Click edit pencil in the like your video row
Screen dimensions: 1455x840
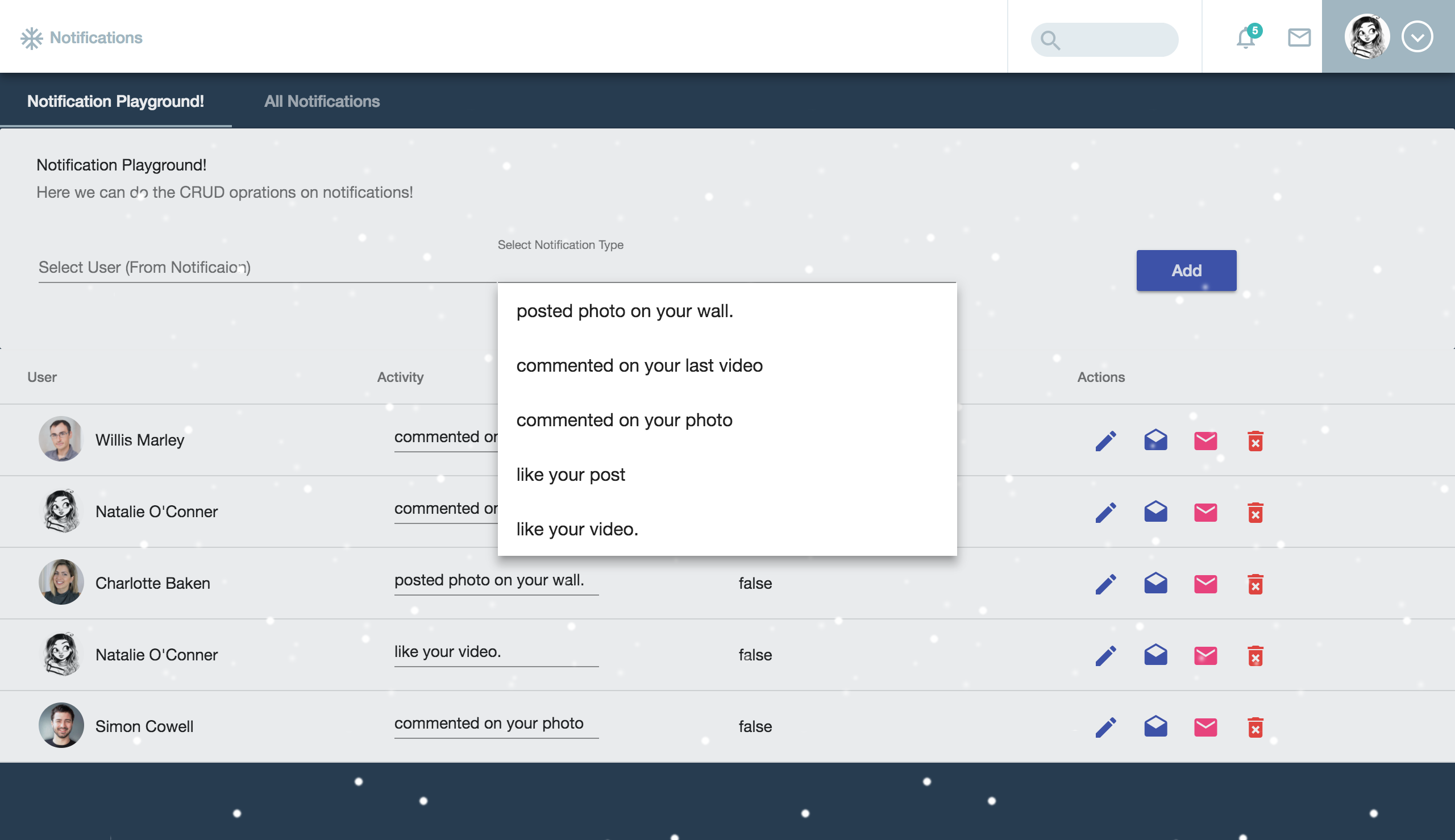(1105, 655)
